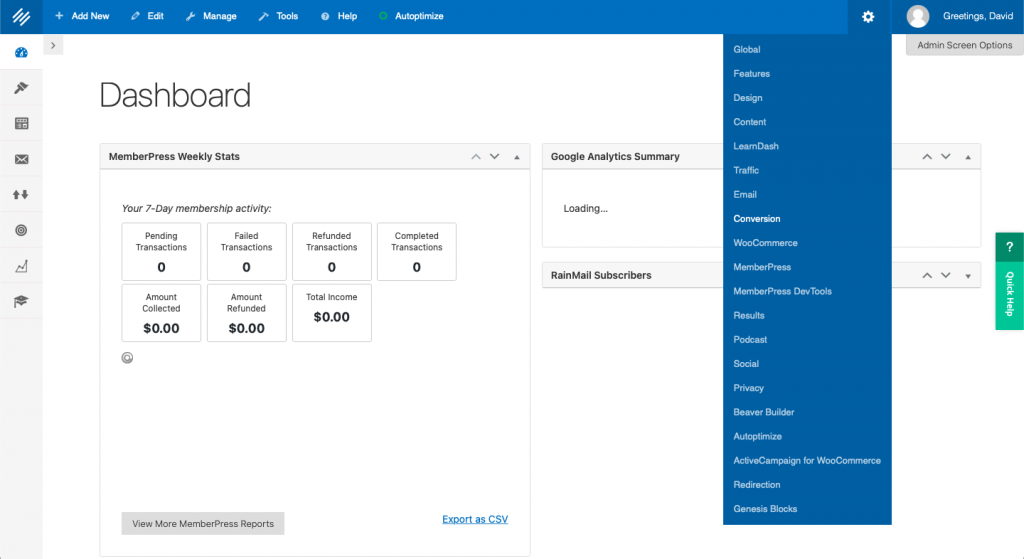Open the envelope email icon in sidebar

(21, 159)
